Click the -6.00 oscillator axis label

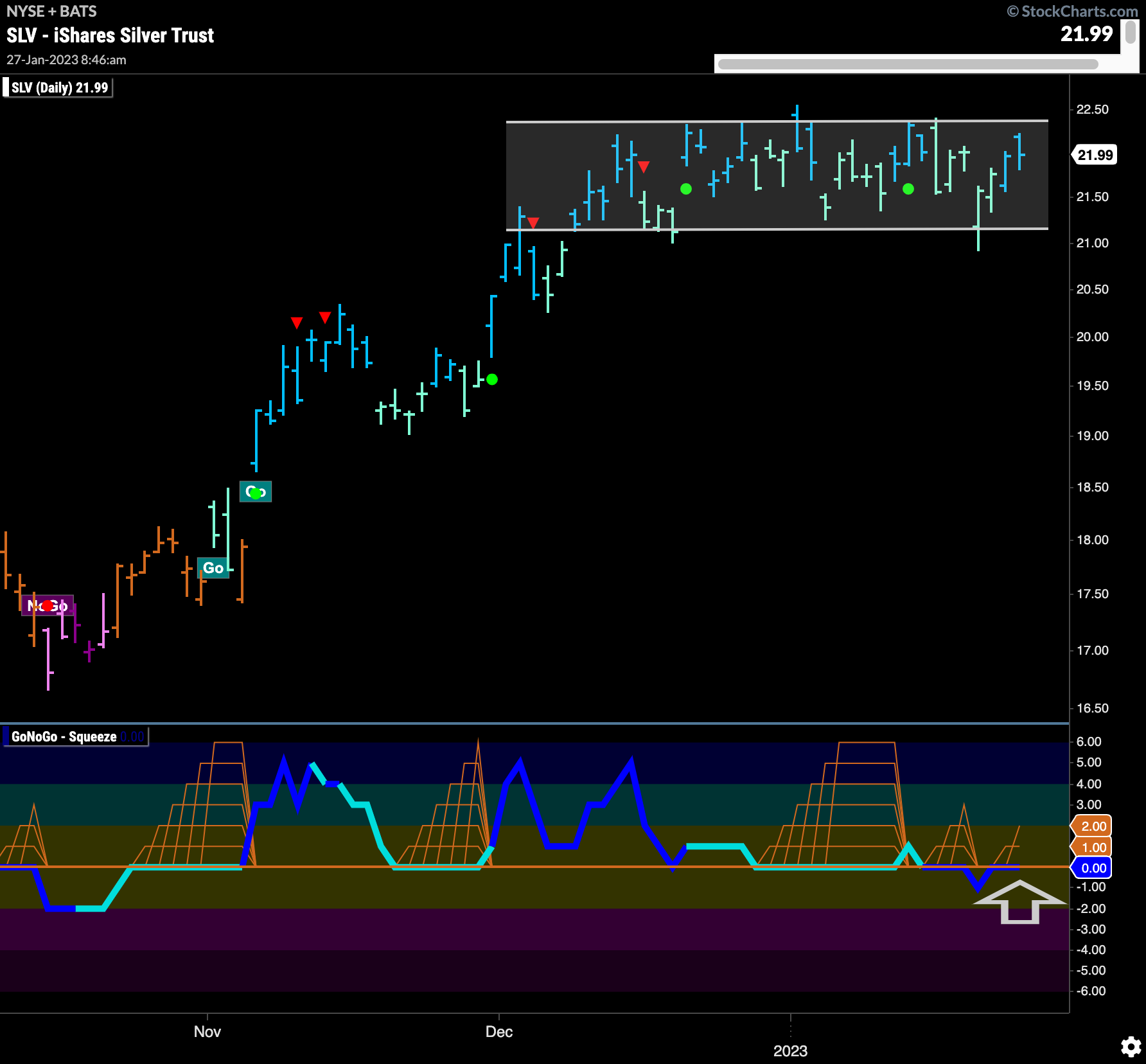(x=1091, y=991)
